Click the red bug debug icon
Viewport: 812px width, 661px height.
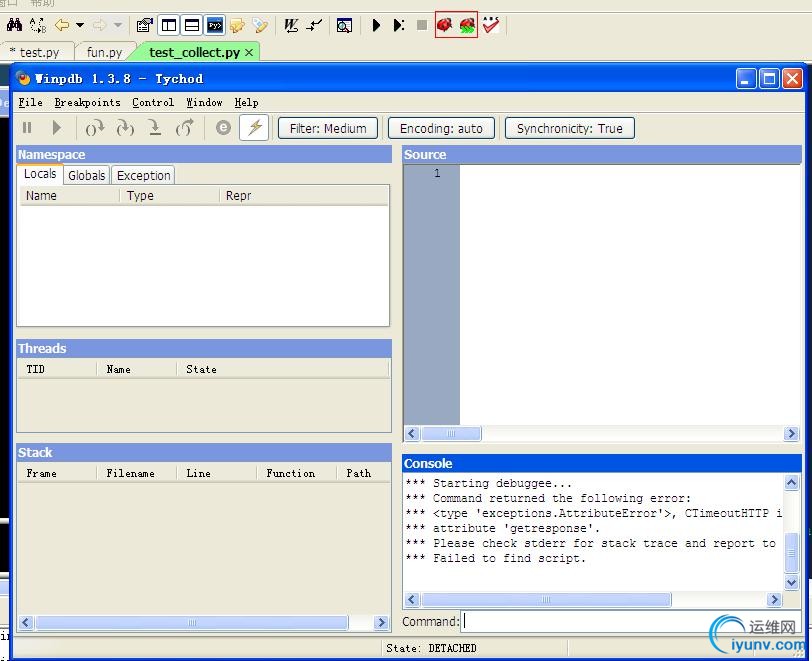(445, 25)
